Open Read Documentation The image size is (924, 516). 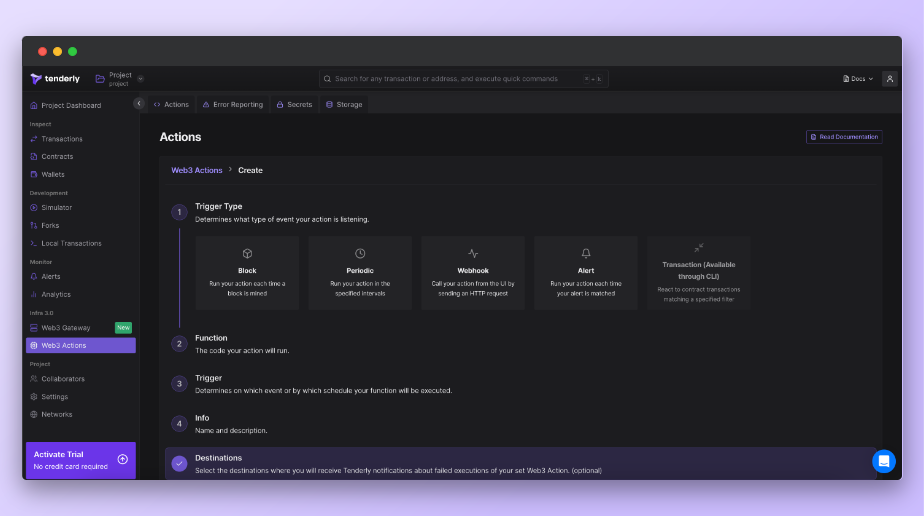point(844,137)
